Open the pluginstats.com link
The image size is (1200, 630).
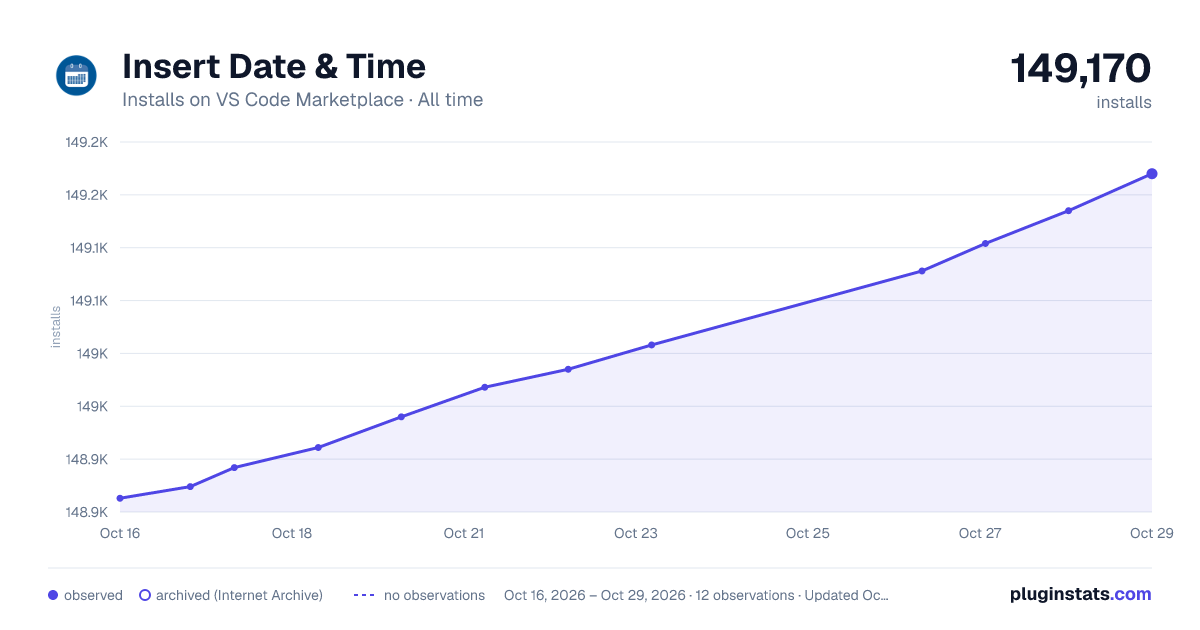1081,594
